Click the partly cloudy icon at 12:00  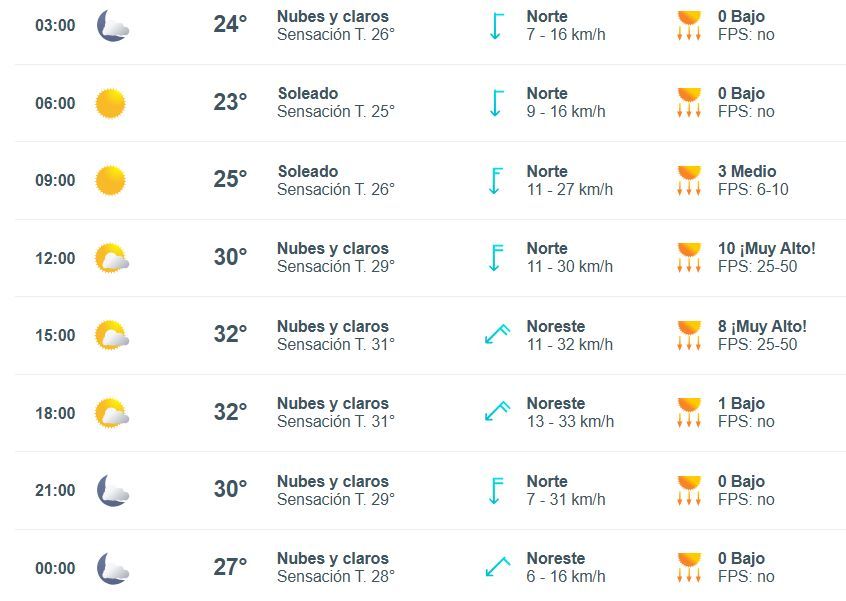112,258
